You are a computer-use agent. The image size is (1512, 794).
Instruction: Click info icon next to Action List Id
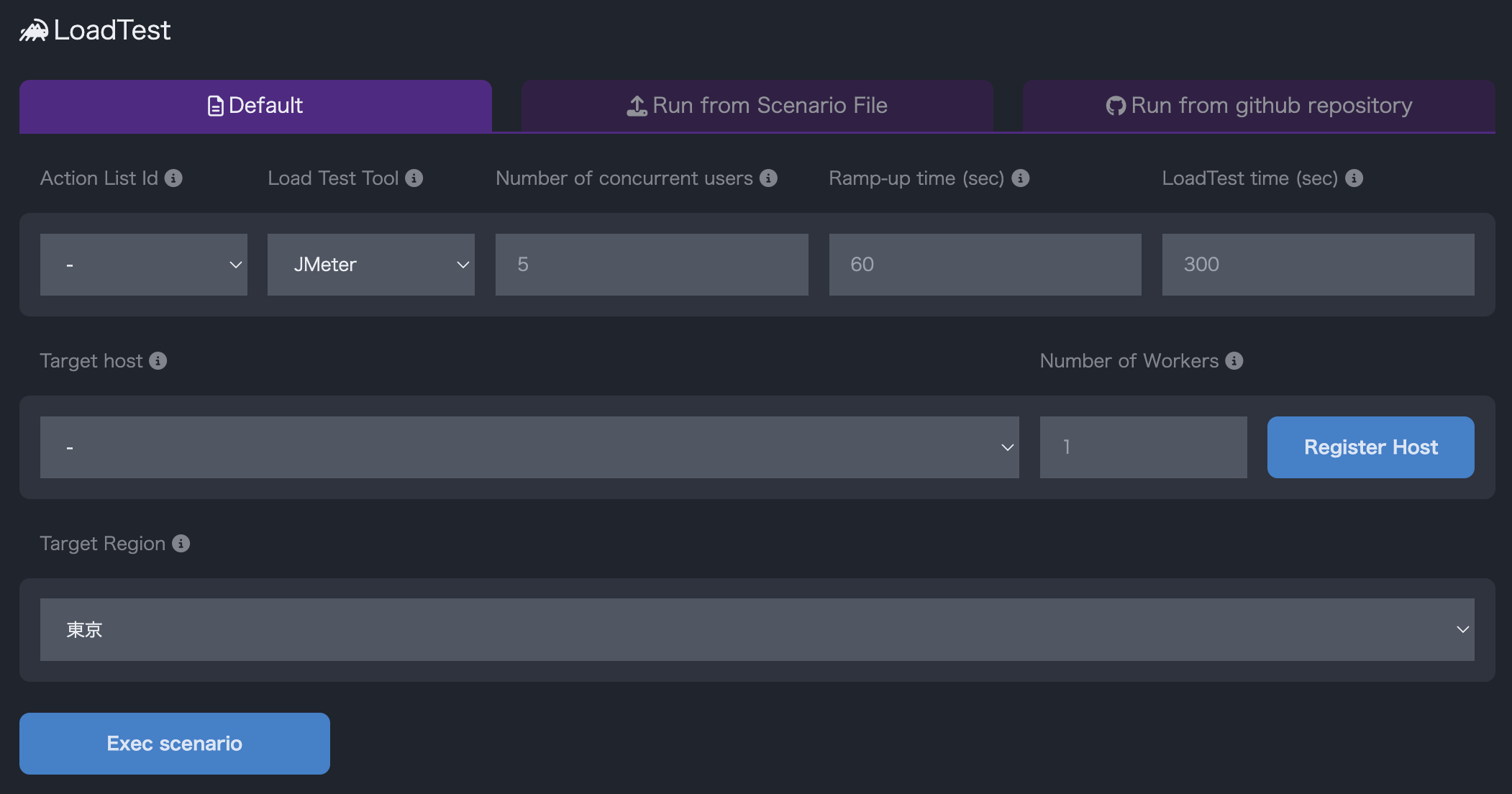(173, 178)
